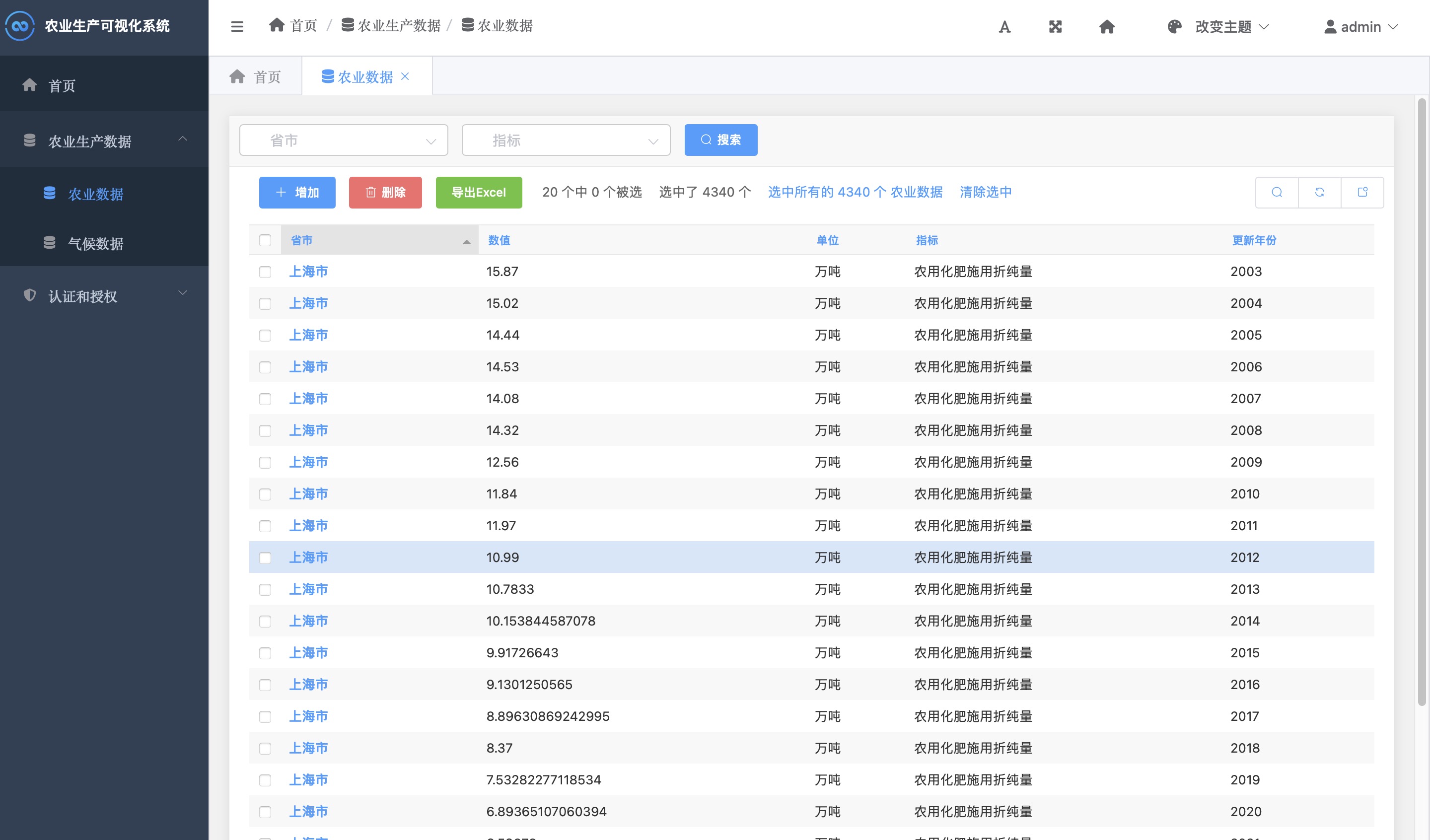Click the infinity logo of 农业生产可视化系统
The height and width of the screenshot is (840, 1430).
click(20, 26)
